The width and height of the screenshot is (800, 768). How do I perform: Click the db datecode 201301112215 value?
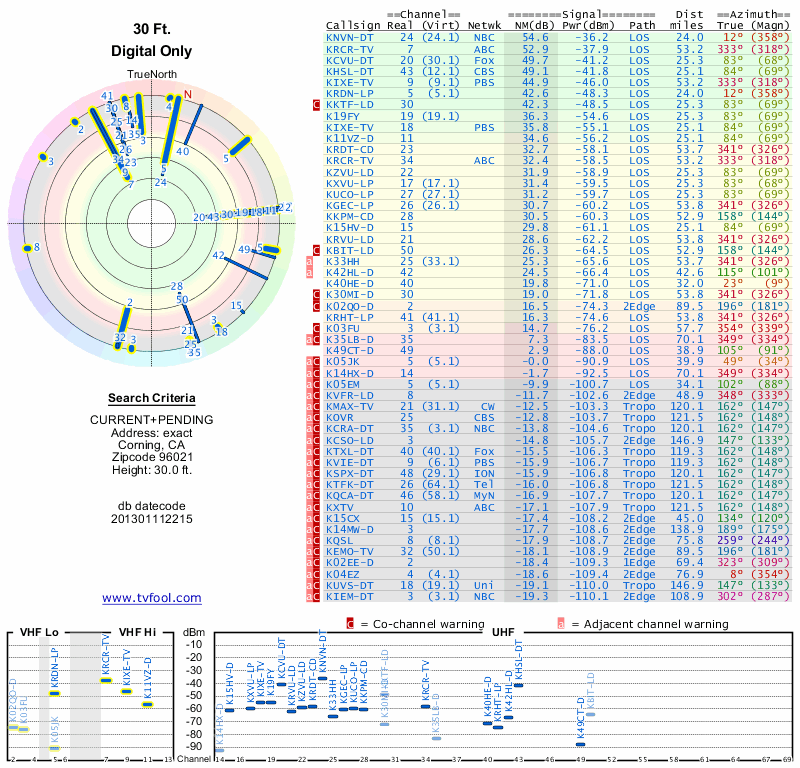click(152, 519)
